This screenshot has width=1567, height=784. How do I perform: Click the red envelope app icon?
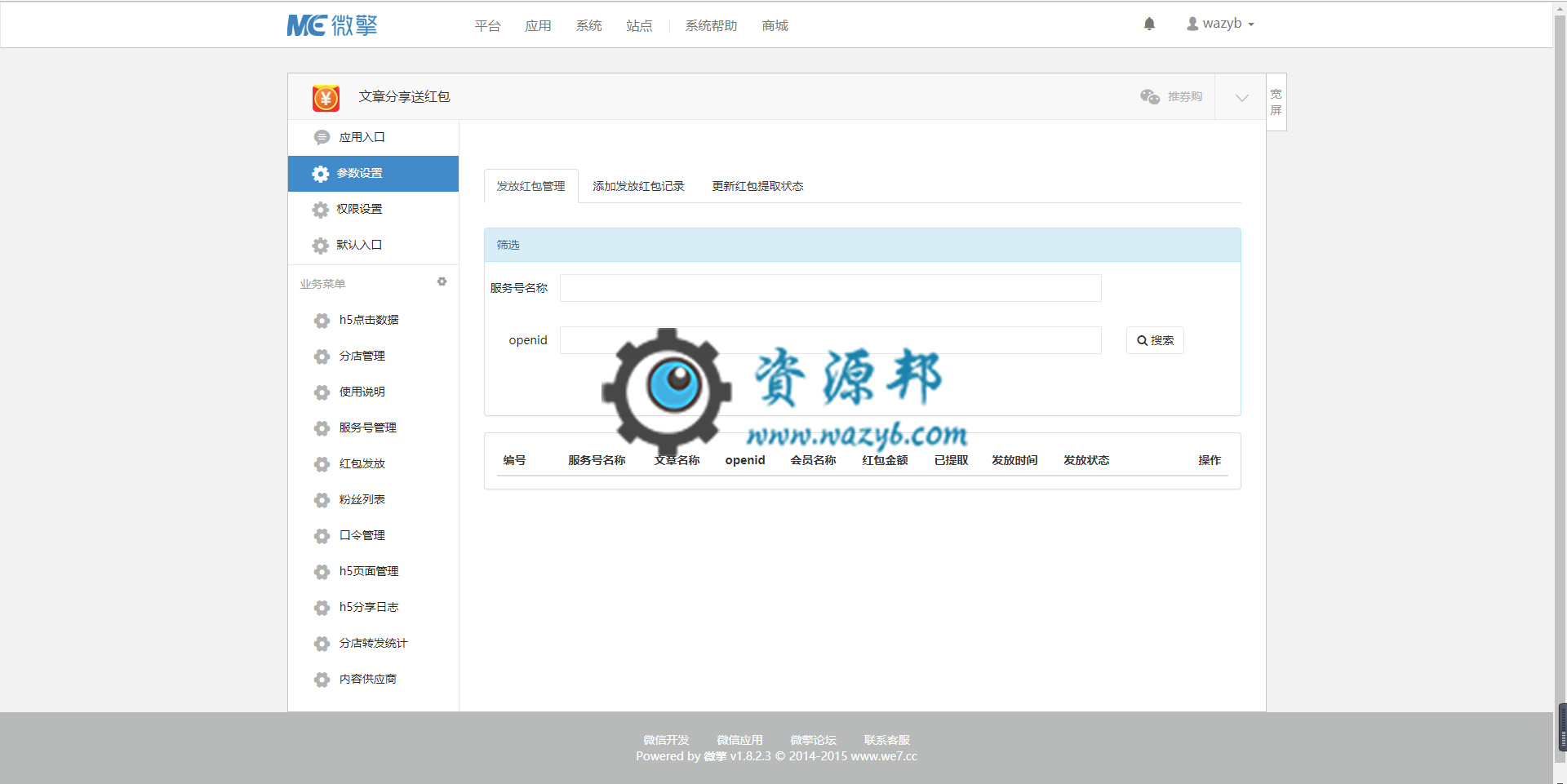[326, 98]
